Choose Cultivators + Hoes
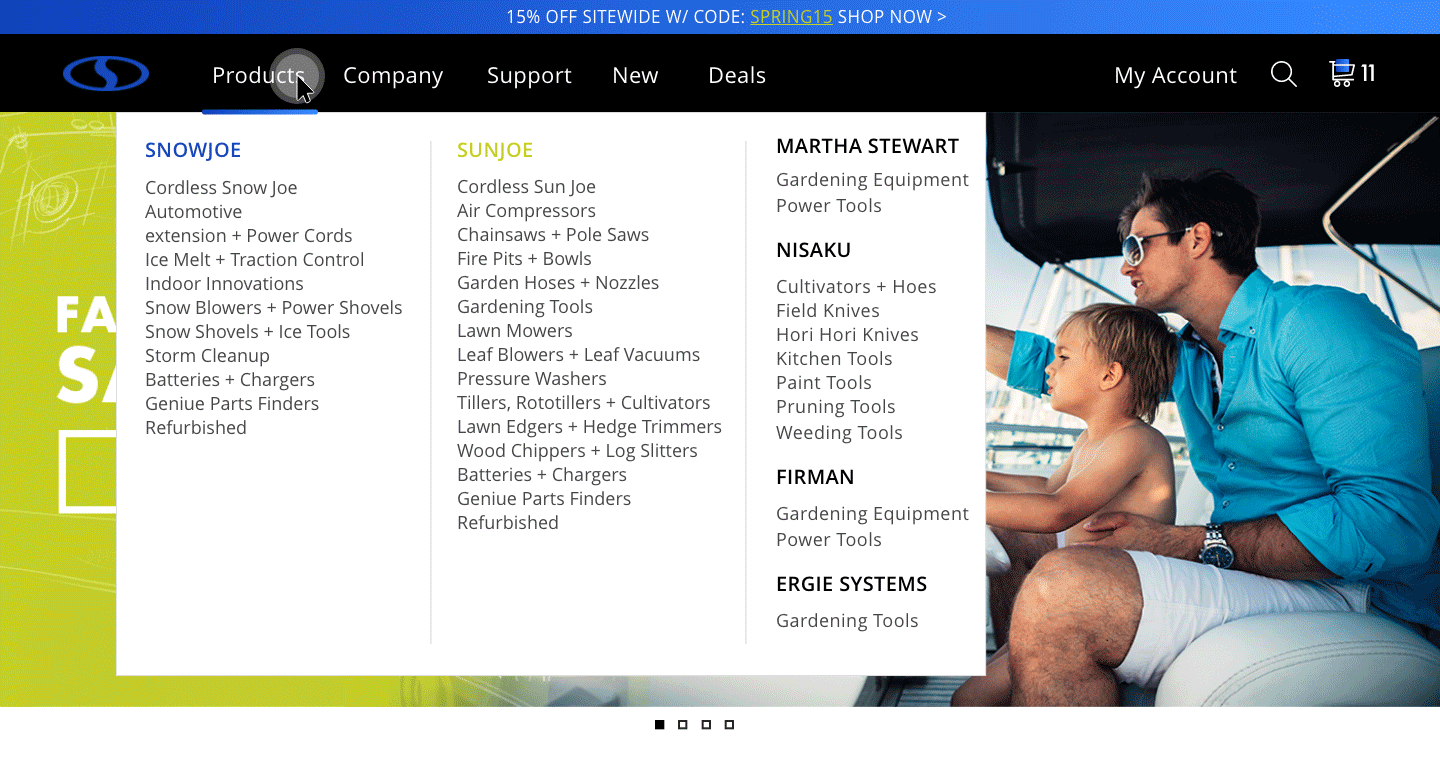 (856, 287)
